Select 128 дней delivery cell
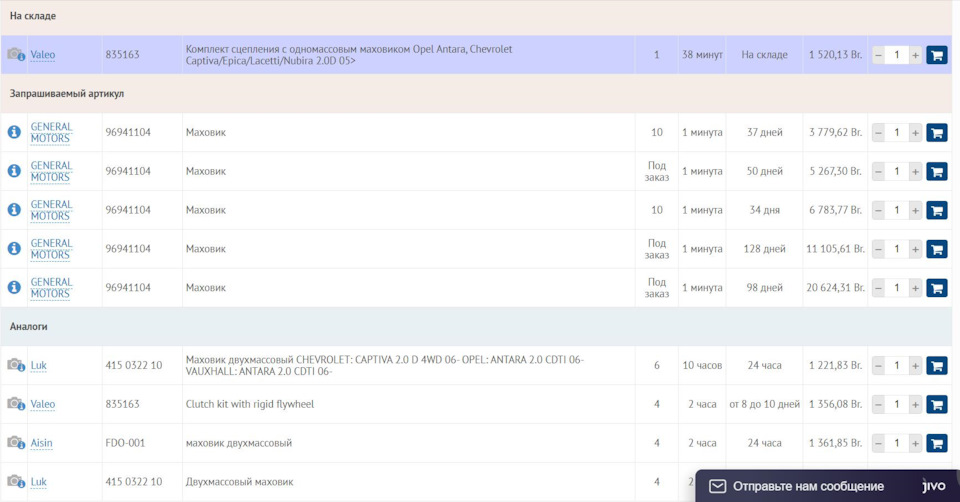Screen dimensions: 960x502 coord(764,249)
